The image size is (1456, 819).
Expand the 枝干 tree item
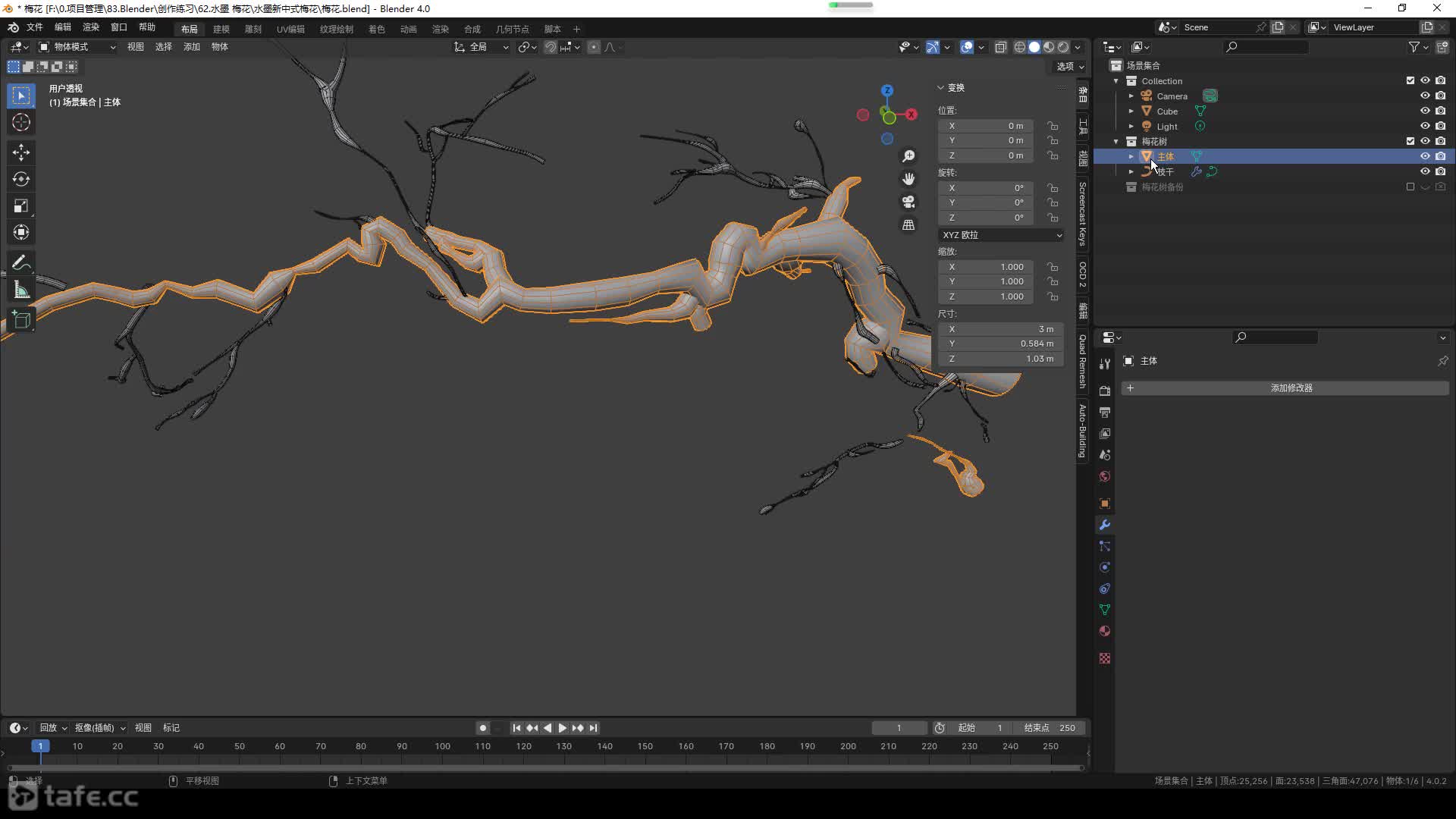[x=1131, y=172]
